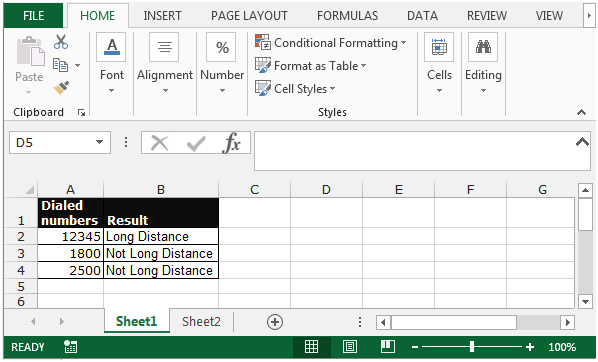
Task: Open the FILE tab
Action: [x=33, y=16]
